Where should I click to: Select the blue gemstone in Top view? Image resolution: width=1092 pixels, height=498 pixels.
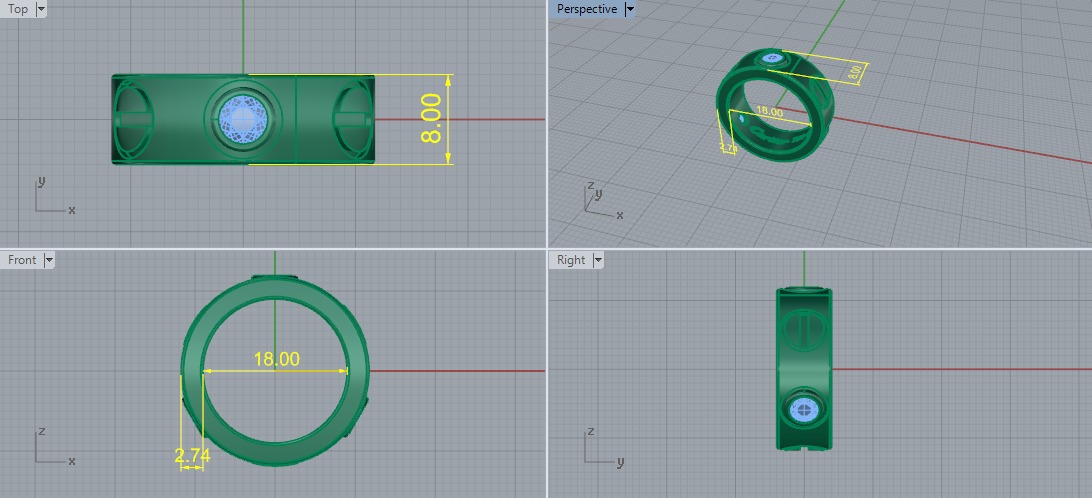(243, 119)
